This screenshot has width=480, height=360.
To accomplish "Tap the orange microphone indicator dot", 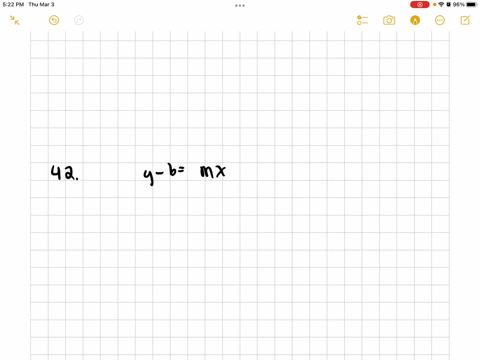I will [x=435, y=5].
